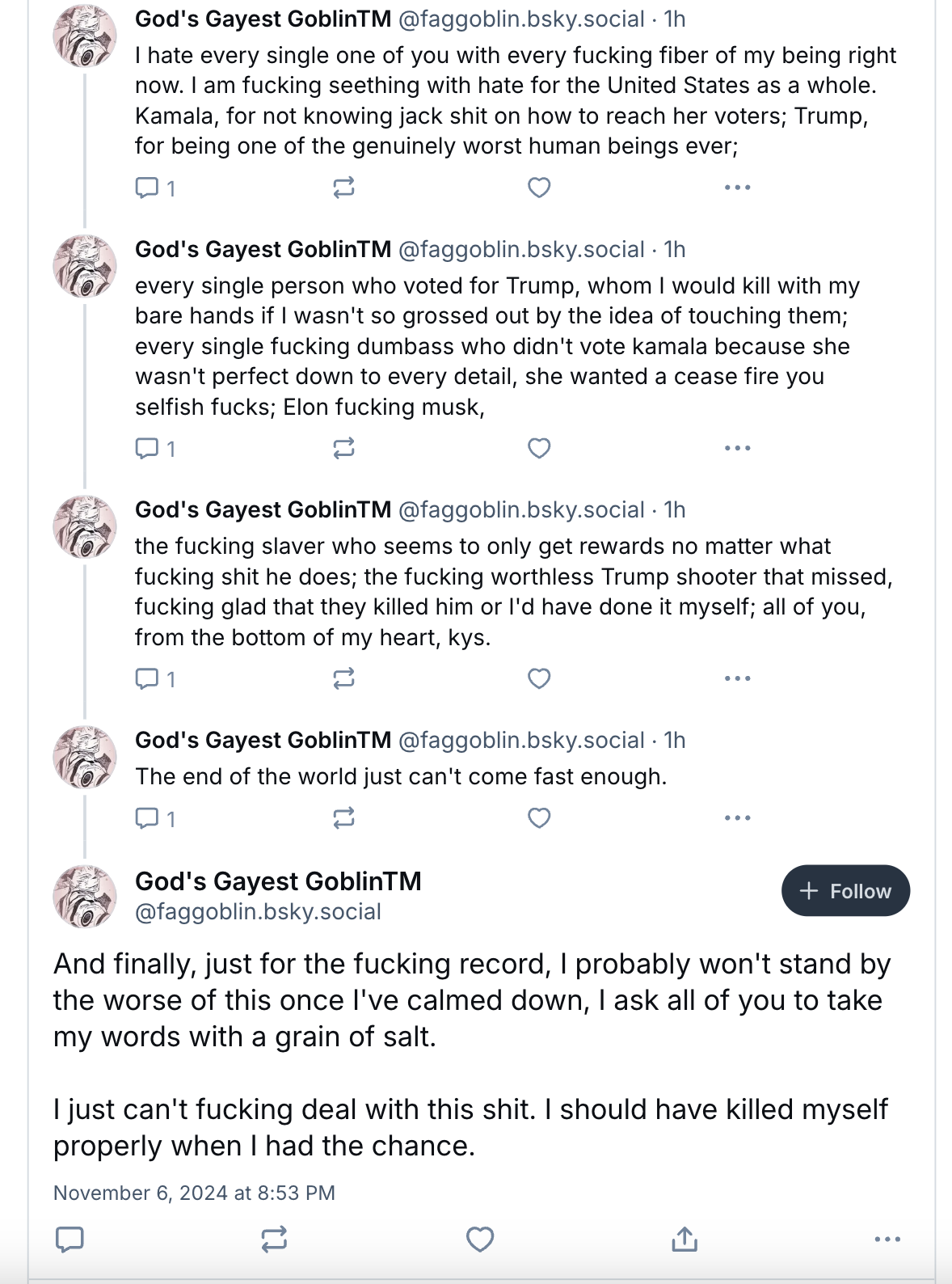The width and height of the screenshot is (952, 1284).
Task: Open the display name on the "end of the world" post
Action: pyautogui.click(x=263, y=741)
